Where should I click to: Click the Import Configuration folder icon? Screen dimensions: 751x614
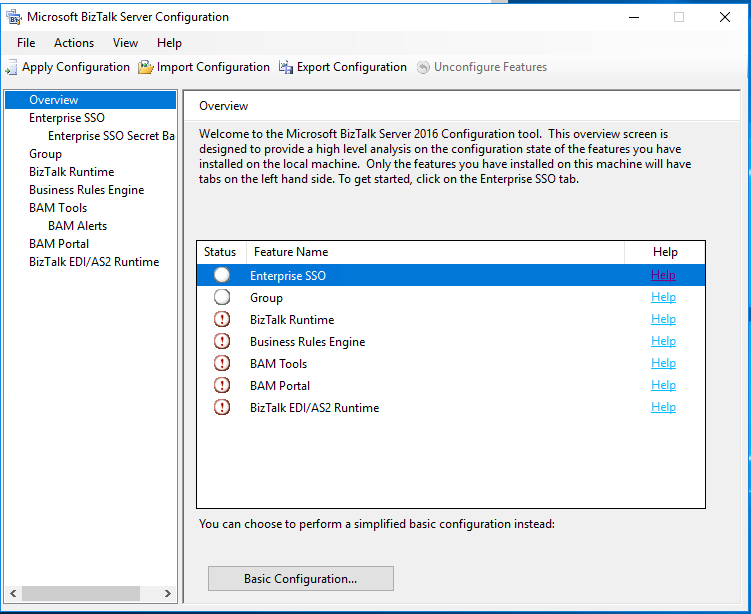146,67
